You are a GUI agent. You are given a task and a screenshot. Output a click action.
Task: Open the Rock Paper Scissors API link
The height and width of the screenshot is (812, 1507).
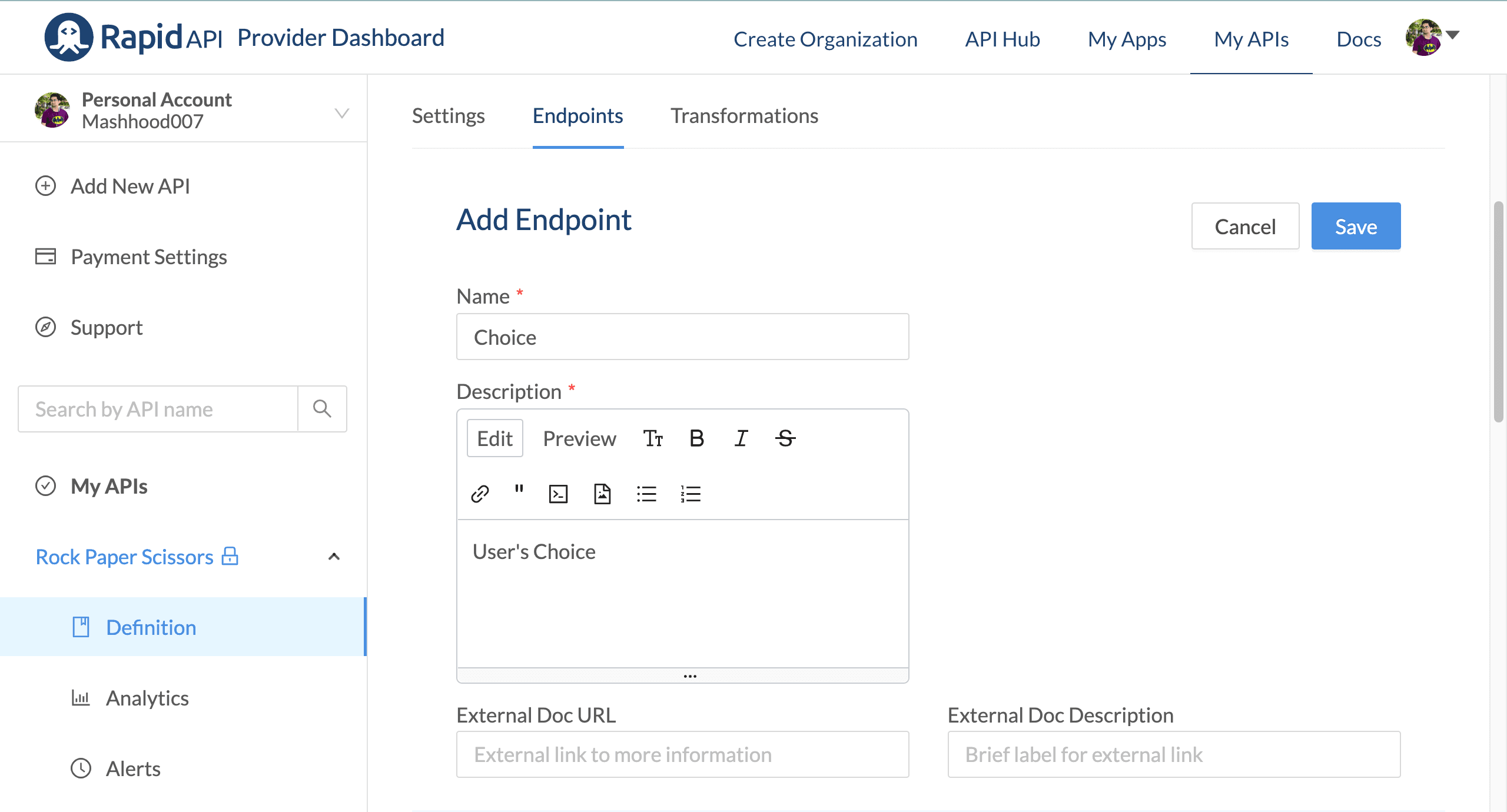[125, 557]
